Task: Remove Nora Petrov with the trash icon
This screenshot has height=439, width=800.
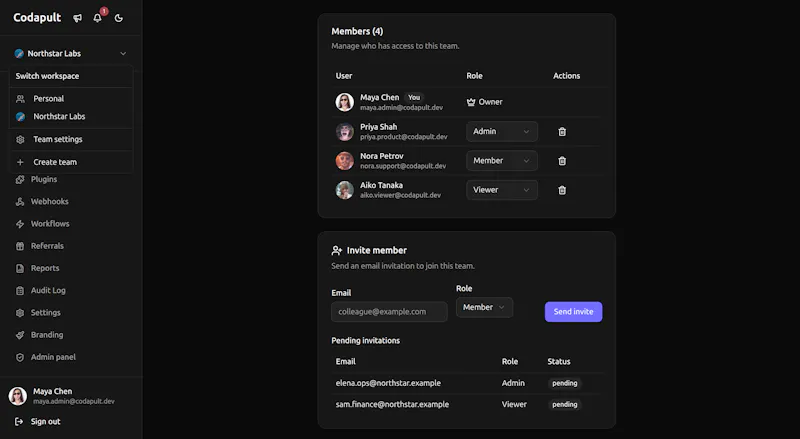Action: [562, 161]
